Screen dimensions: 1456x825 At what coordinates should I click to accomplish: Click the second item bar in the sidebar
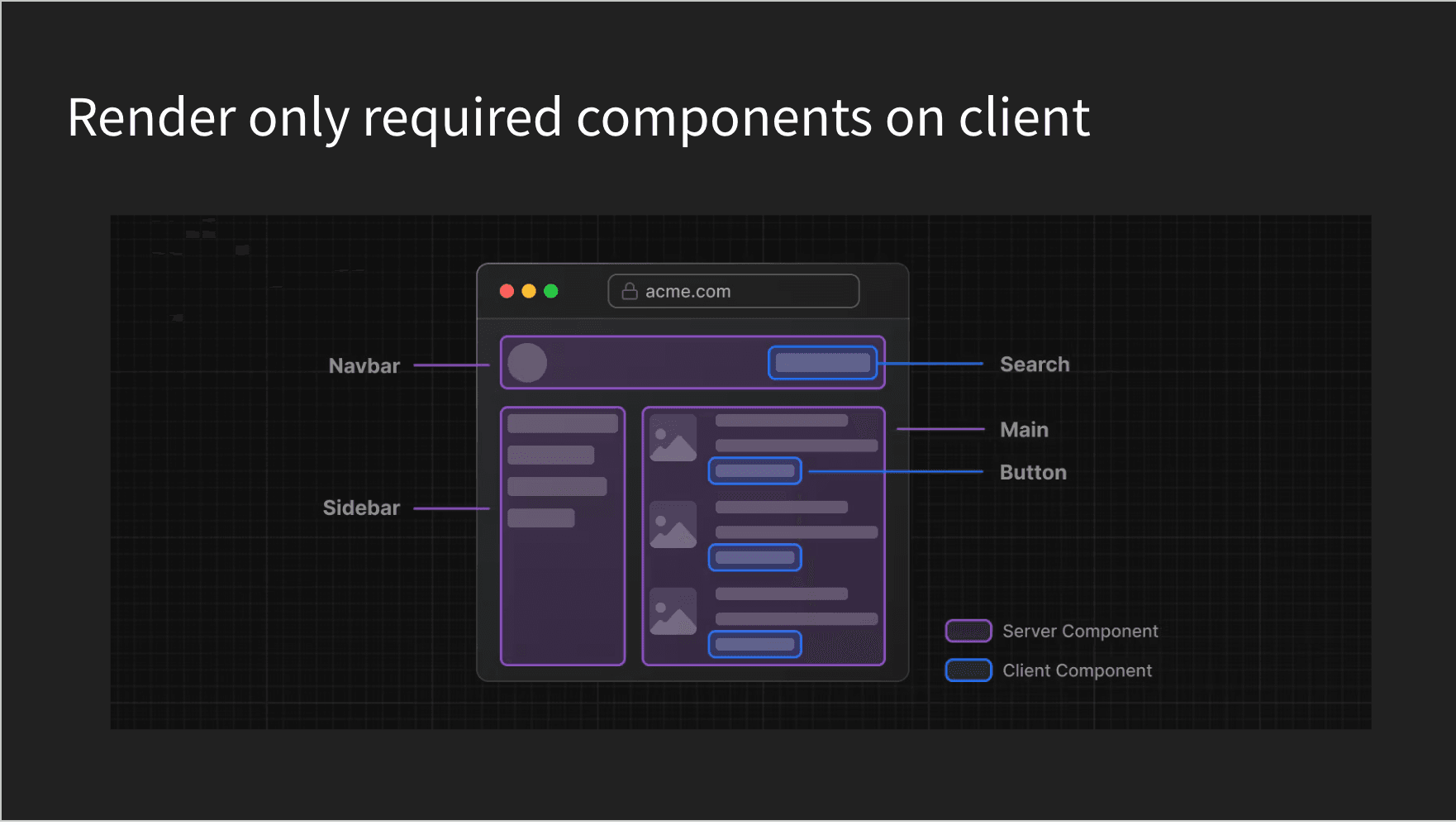[551, 455]
